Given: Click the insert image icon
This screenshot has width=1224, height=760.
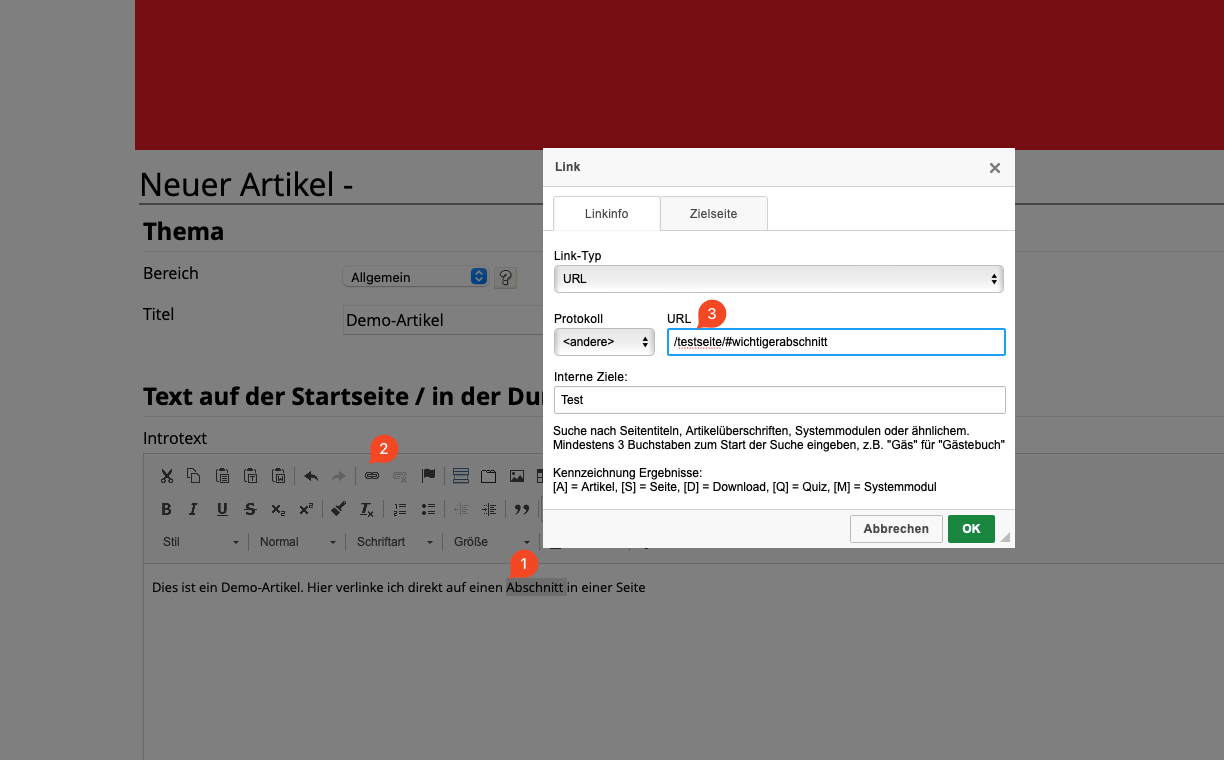Looking at the screenshot, I should [x=516, y=476].
